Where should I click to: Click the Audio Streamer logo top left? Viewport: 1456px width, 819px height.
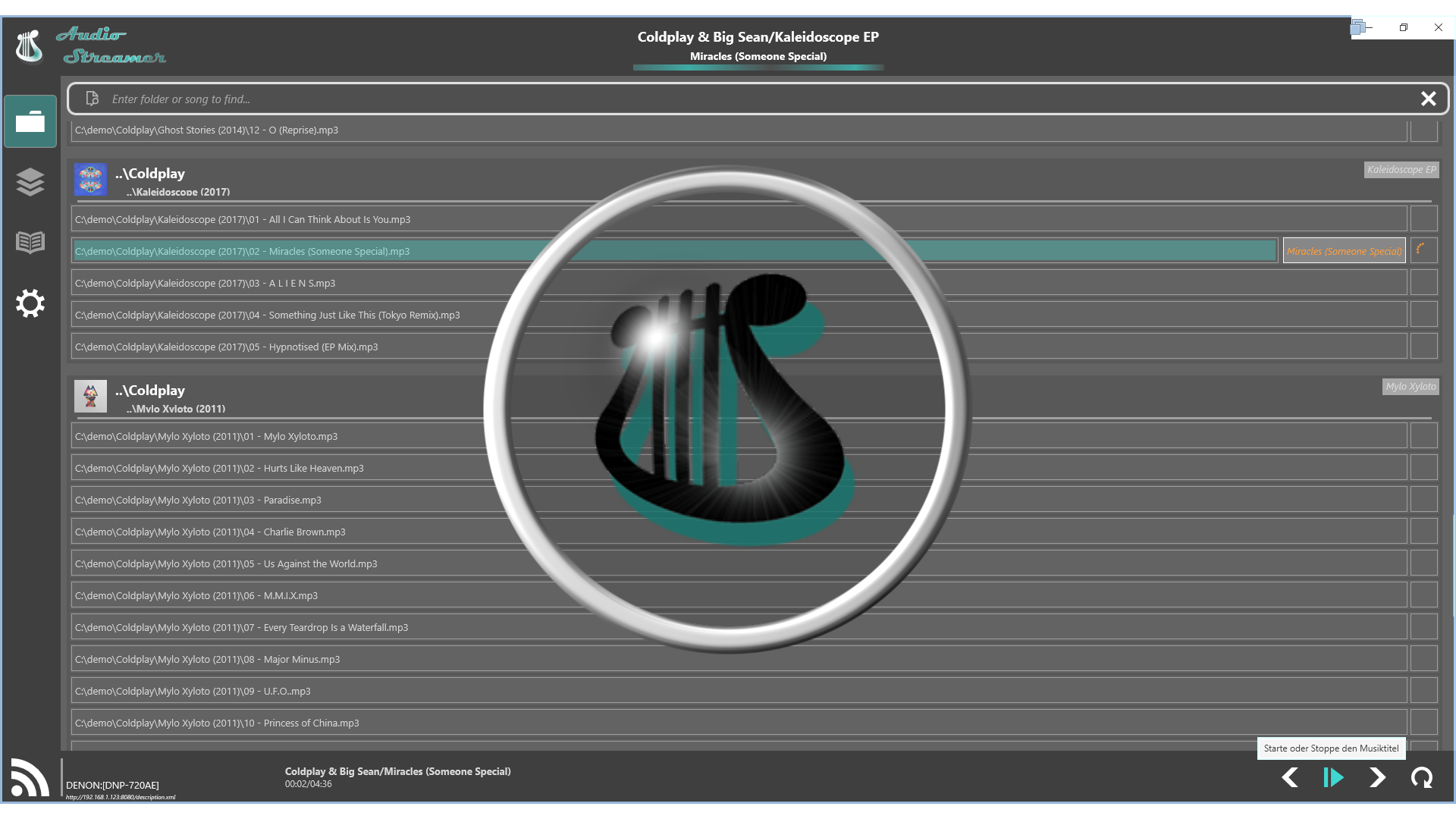point(30,45)
